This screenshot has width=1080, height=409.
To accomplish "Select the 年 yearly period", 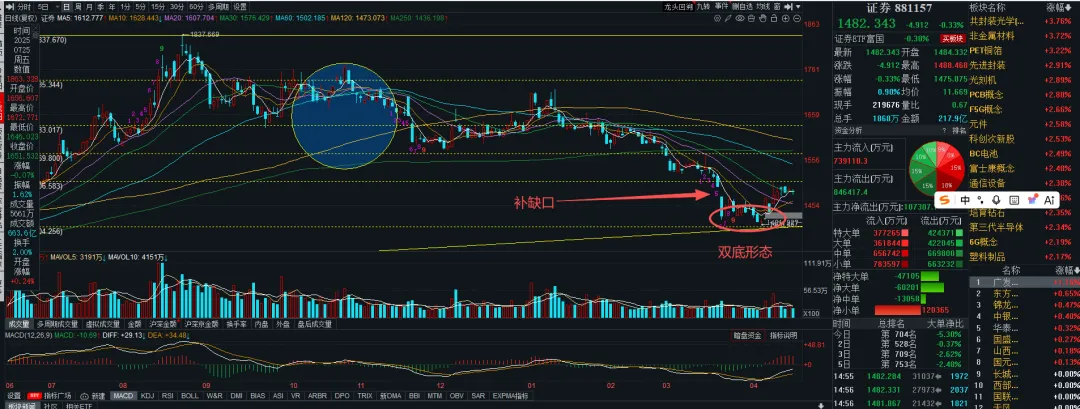I will coord(112,7).
